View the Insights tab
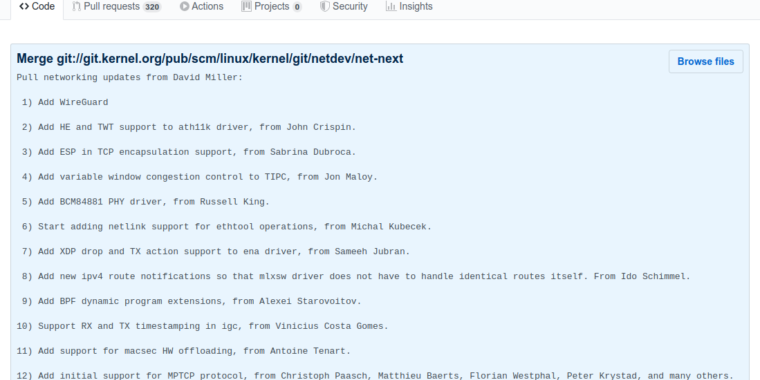The height and width of the screenshot is (380, 760). (409, 7)
